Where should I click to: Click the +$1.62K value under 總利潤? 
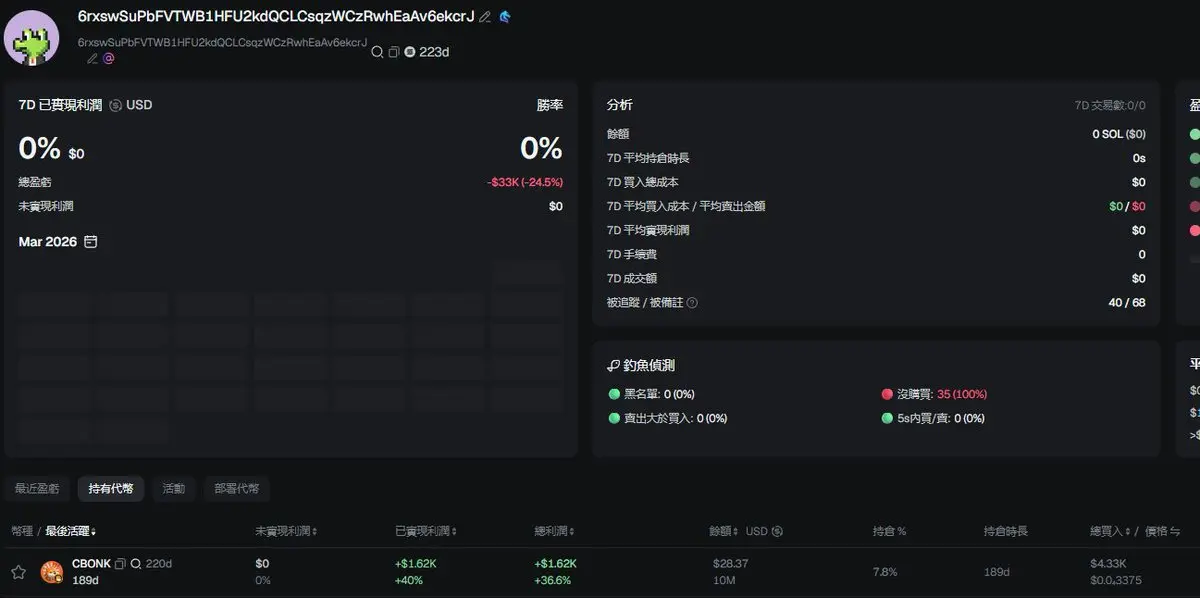(x=556, y=564)
